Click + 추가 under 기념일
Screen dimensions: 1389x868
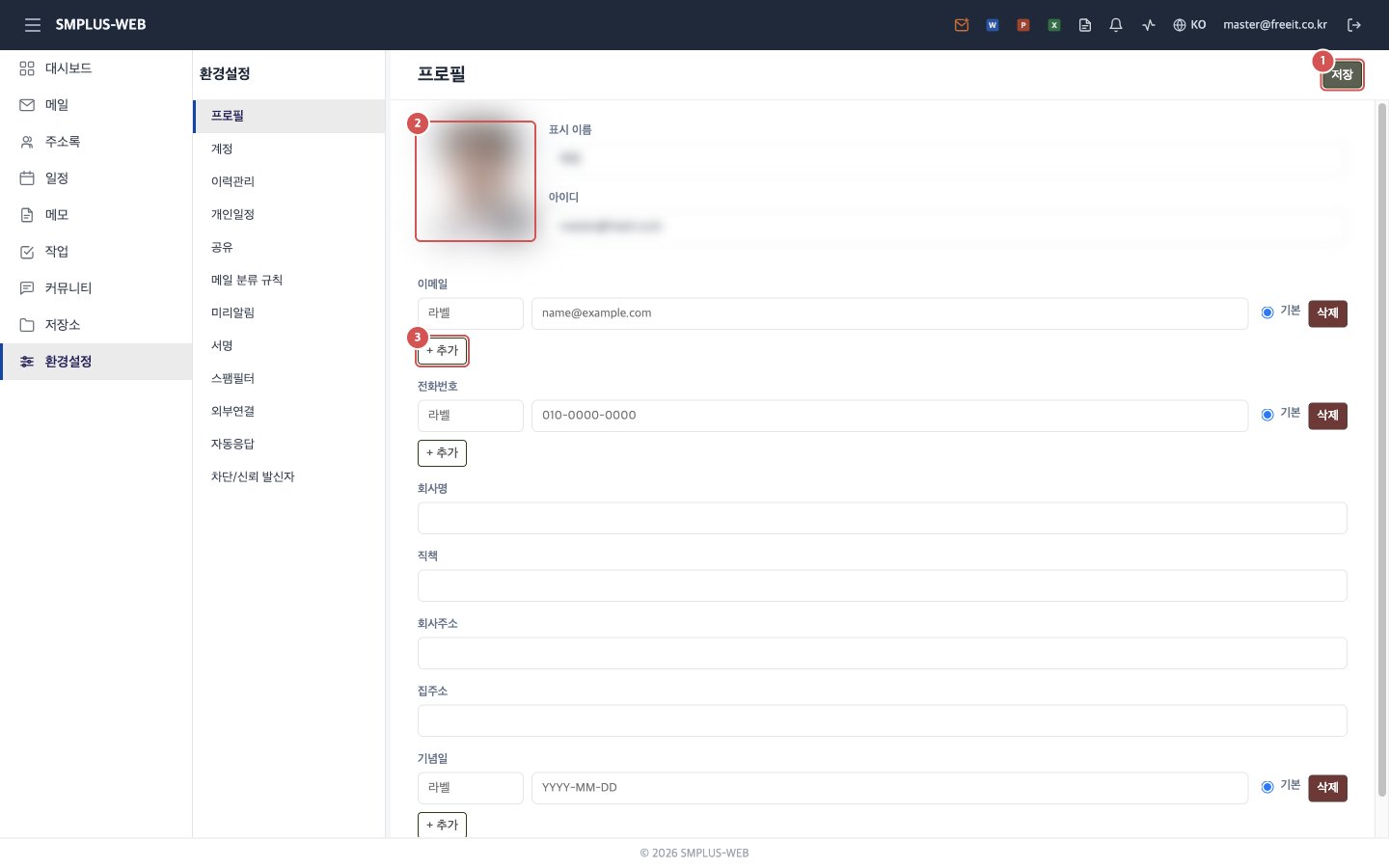pyautogui.click(x=442, y=825)
